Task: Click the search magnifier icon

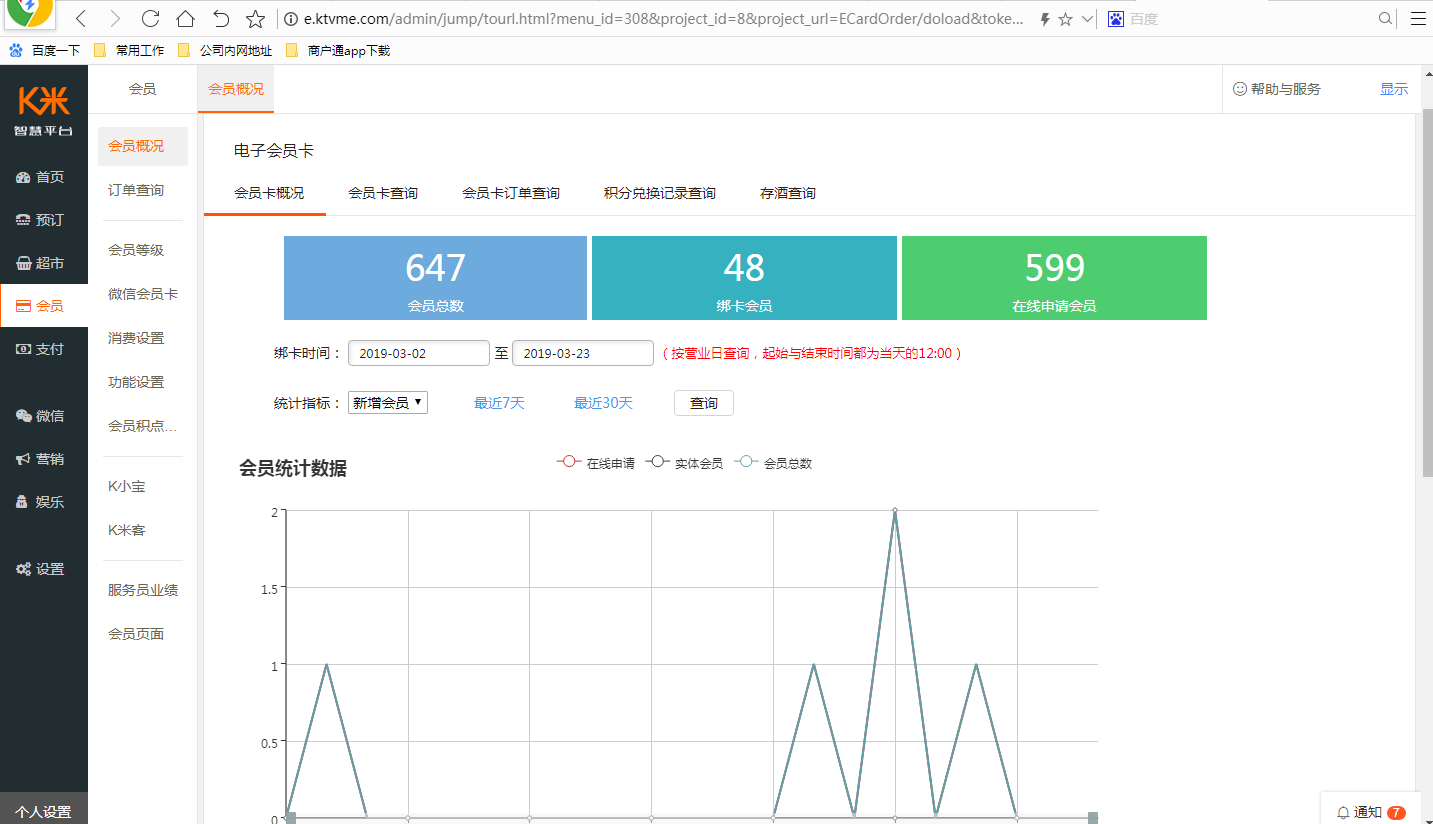Action: [x=1386, y=18]
